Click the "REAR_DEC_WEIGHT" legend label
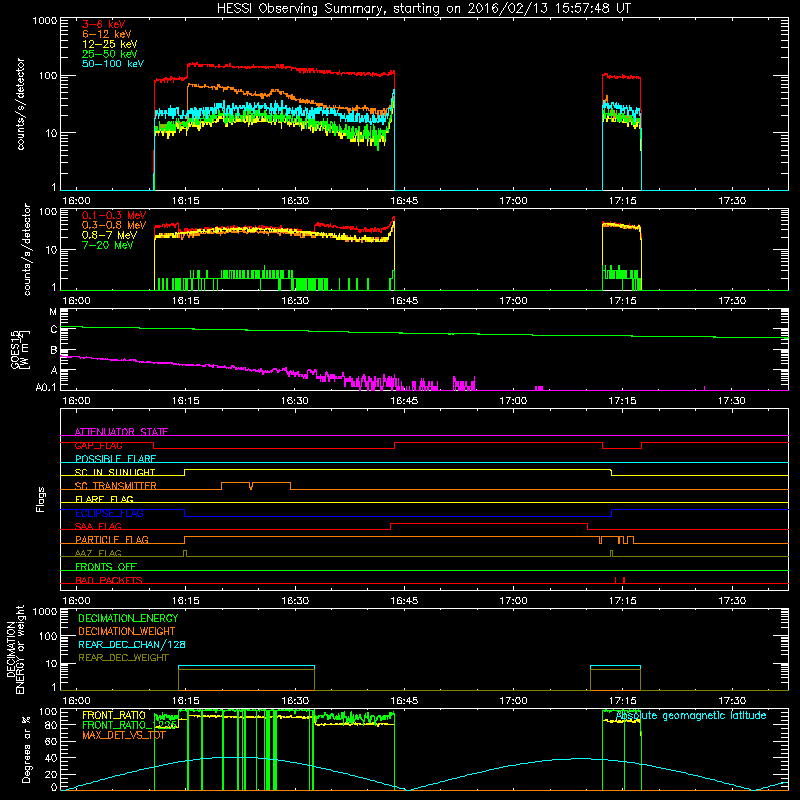Viewport: 800px width, 800px height. coord(123,658)
